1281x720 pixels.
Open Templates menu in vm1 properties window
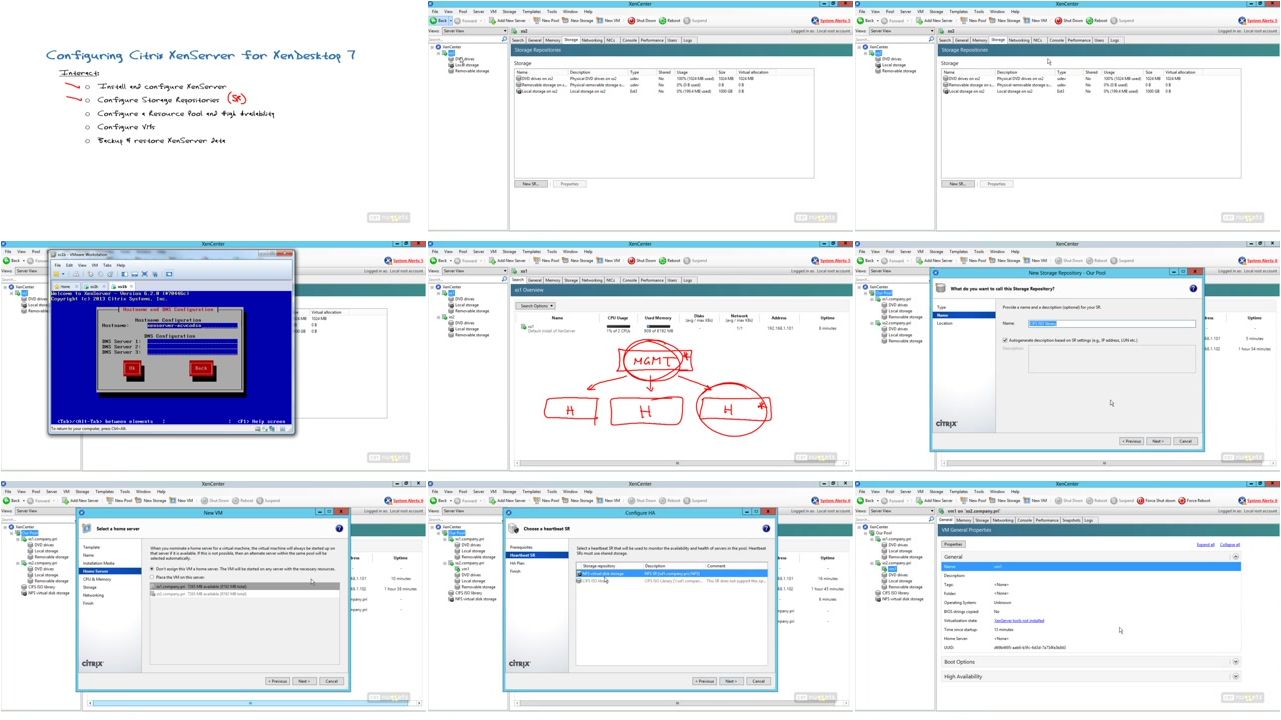pyautogui.click(x=959, y=491)
